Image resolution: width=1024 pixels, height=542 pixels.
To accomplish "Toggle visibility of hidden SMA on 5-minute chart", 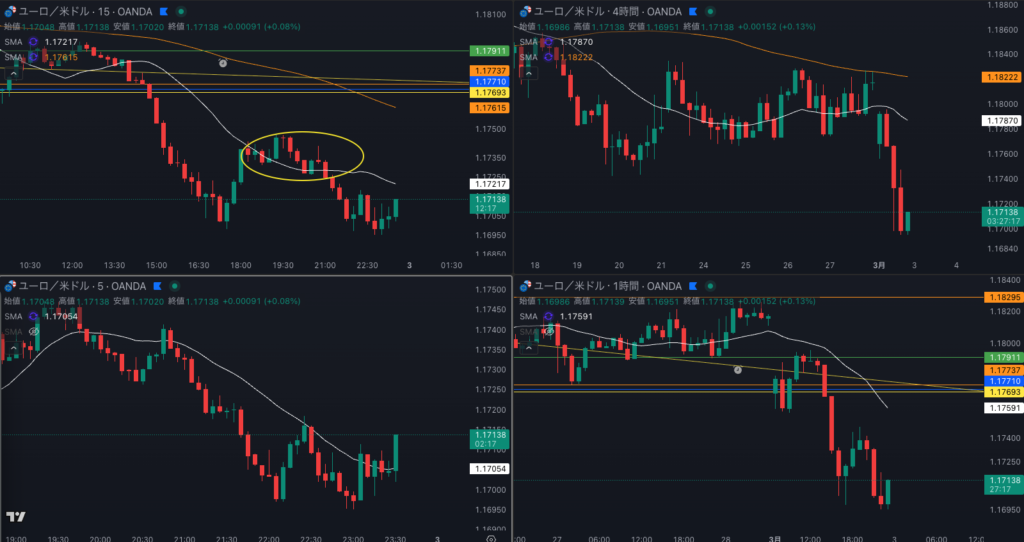I will point(33,330).
